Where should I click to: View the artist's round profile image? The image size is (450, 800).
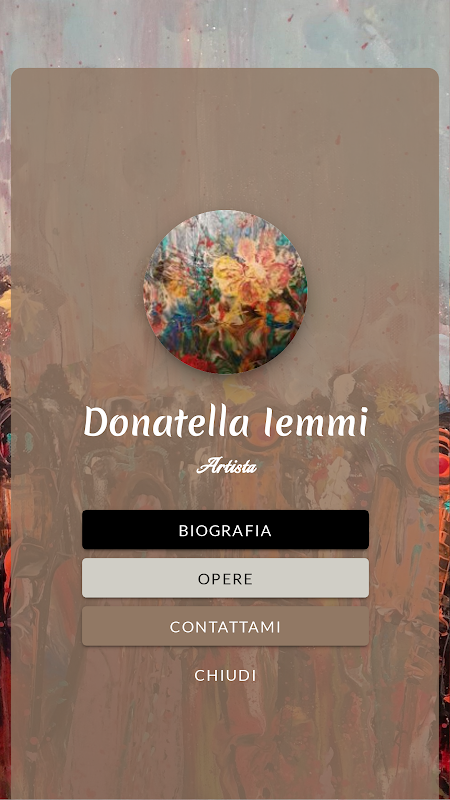(225, 292)
